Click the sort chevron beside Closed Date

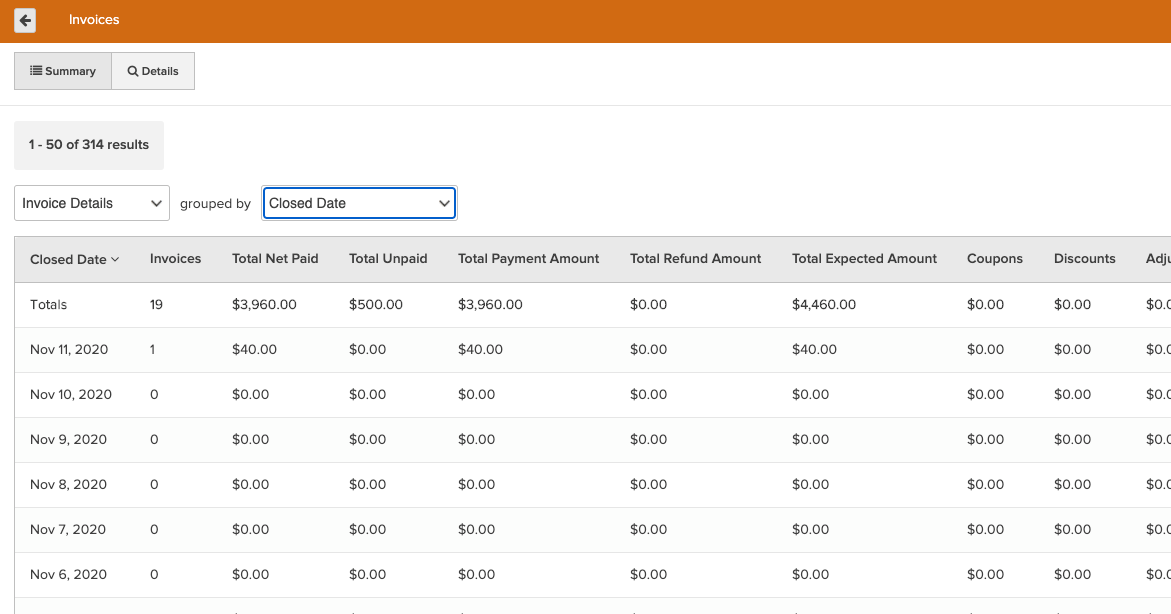112,258
